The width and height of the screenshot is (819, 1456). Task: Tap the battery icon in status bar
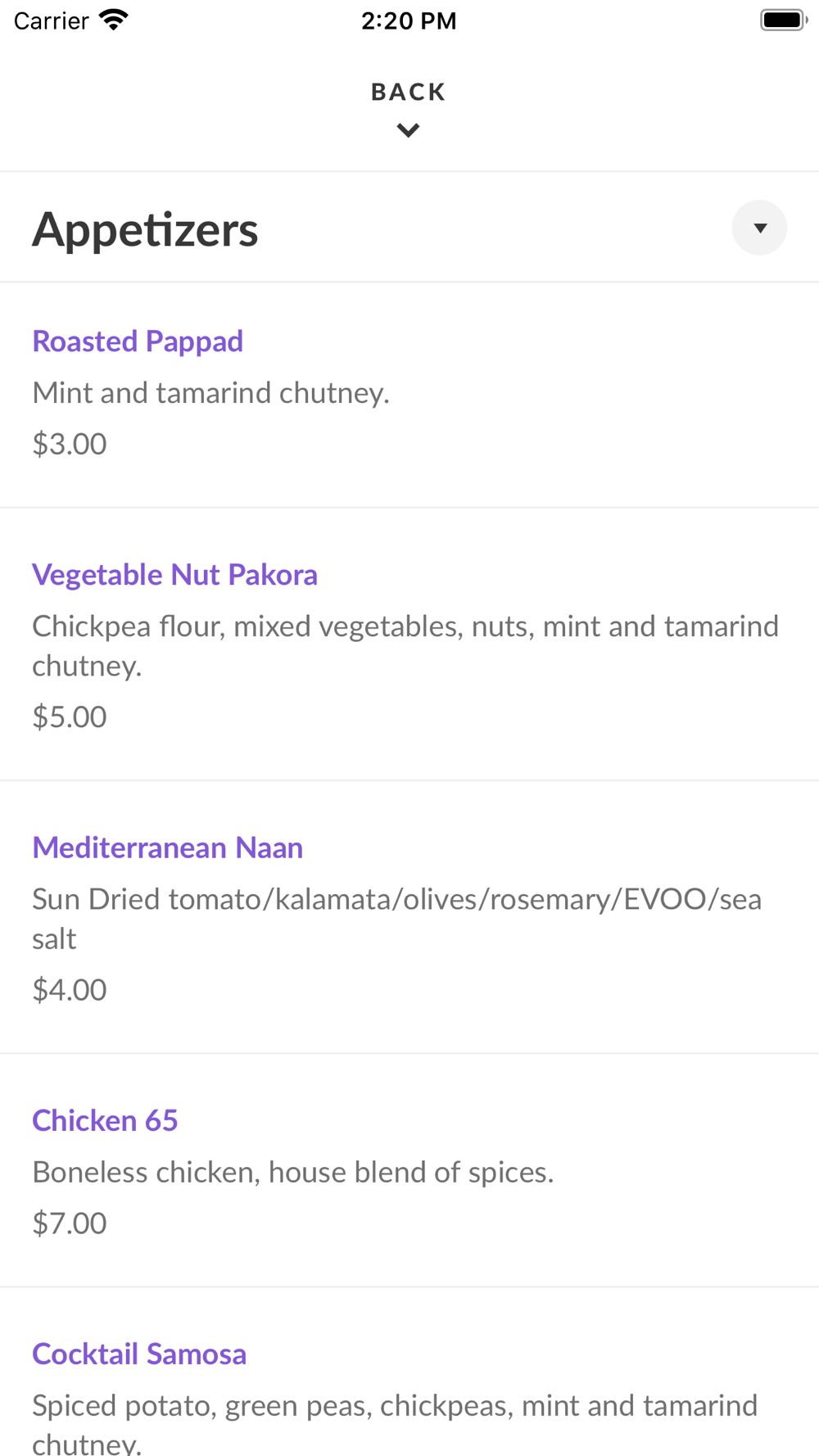[783, 20]
